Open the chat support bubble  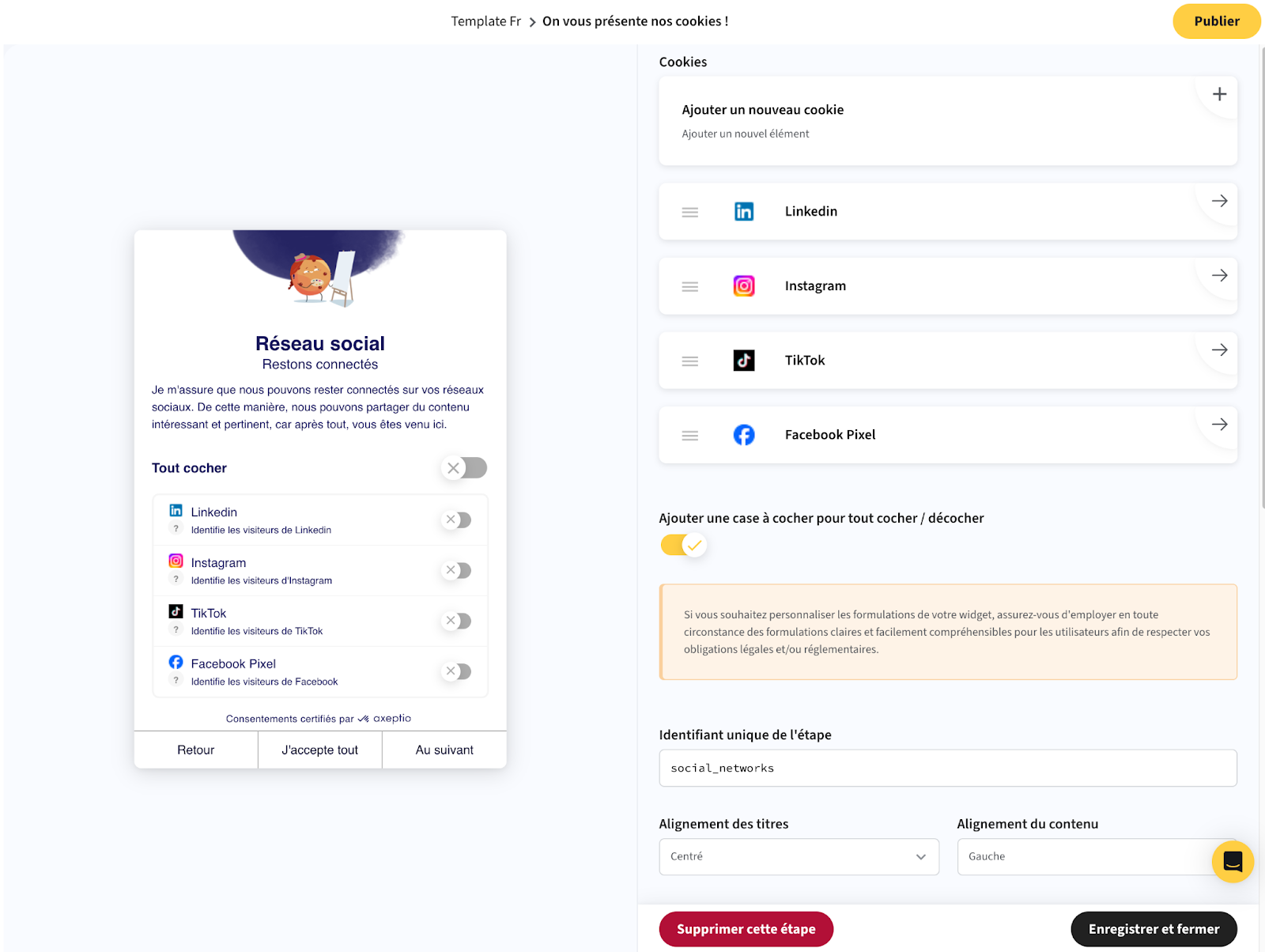pyautogui.click(x=1232, y=861)
